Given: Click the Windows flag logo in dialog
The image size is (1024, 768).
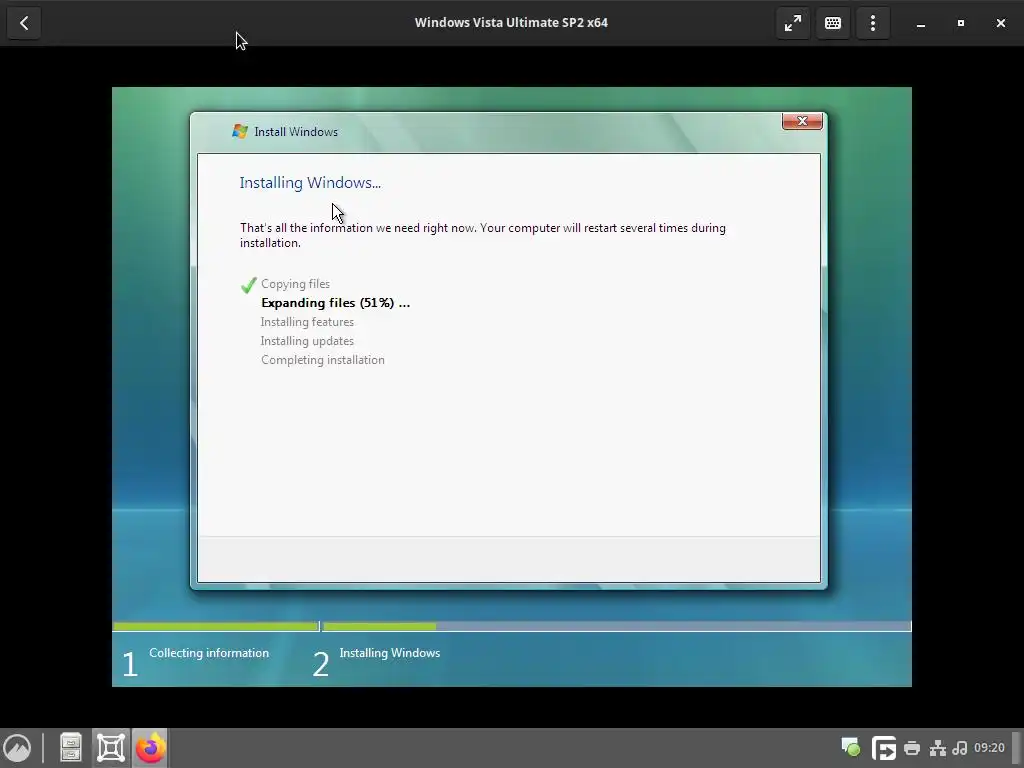Looking at the screenshot, I should [240, 131].
